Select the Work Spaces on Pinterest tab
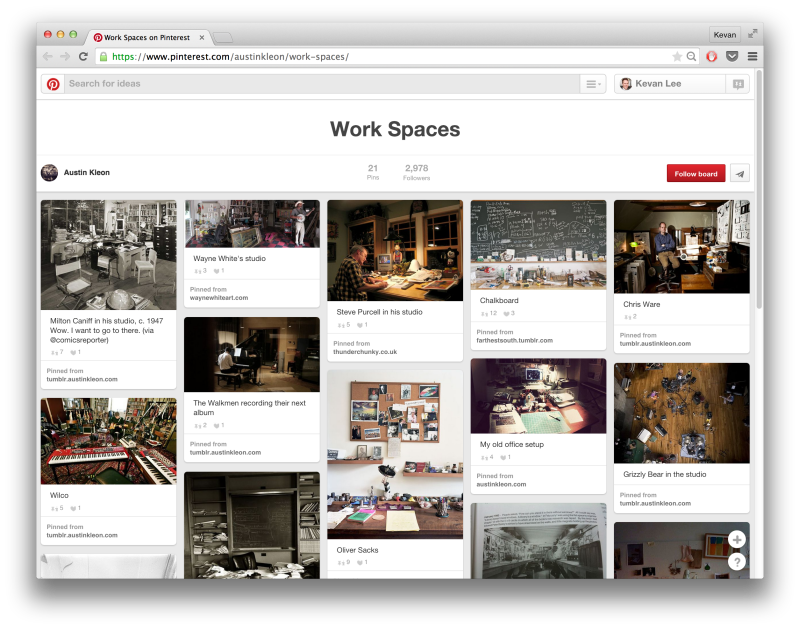Image resolution: width=800 pixels, height=629 pixels. (x=150, y=37)
